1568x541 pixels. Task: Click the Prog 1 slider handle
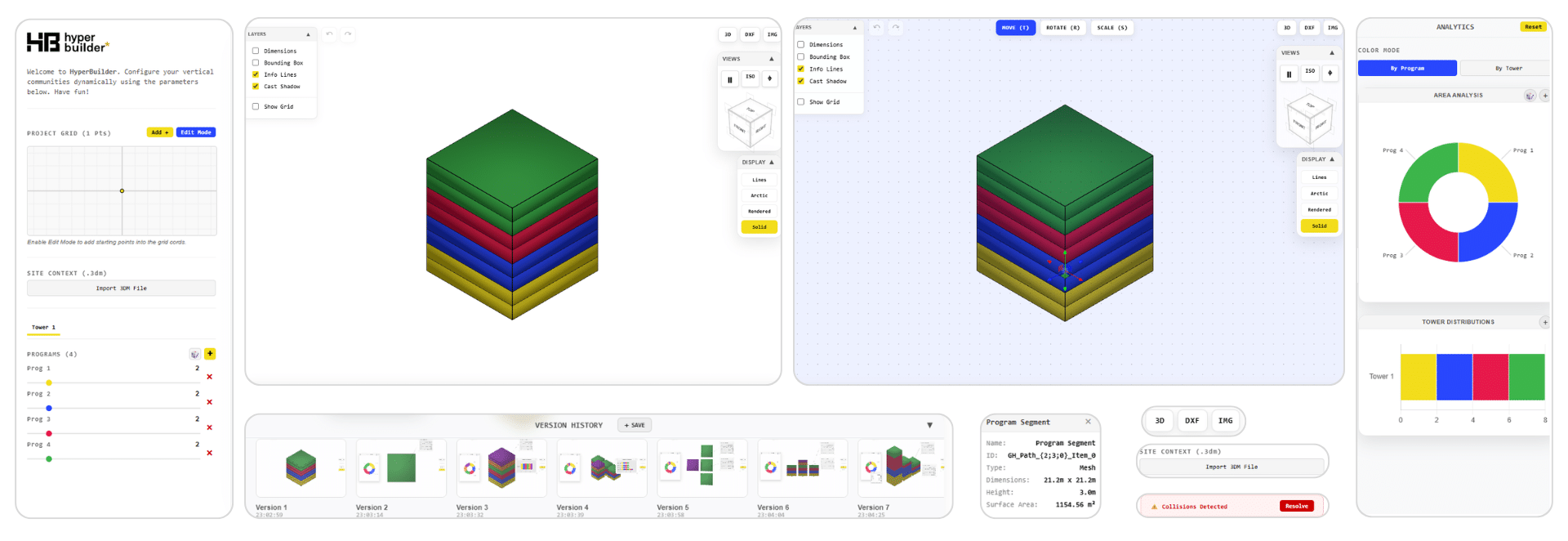coord(49,382)
